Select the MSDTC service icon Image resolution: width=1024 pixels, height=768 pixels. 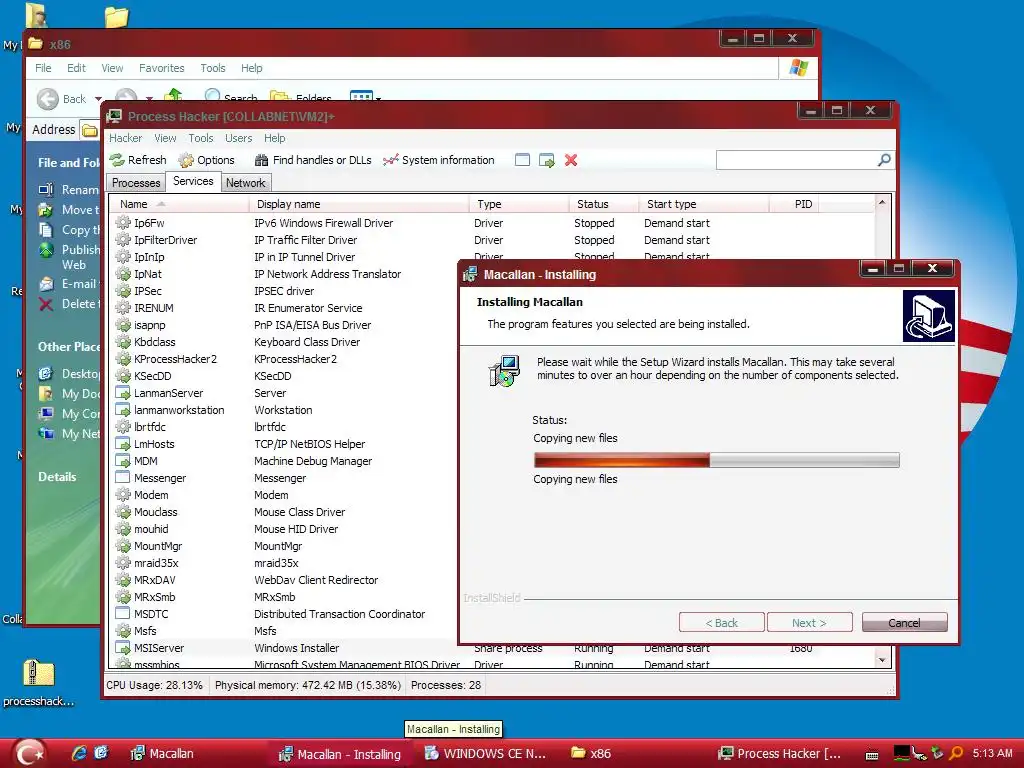coord(123,613)
